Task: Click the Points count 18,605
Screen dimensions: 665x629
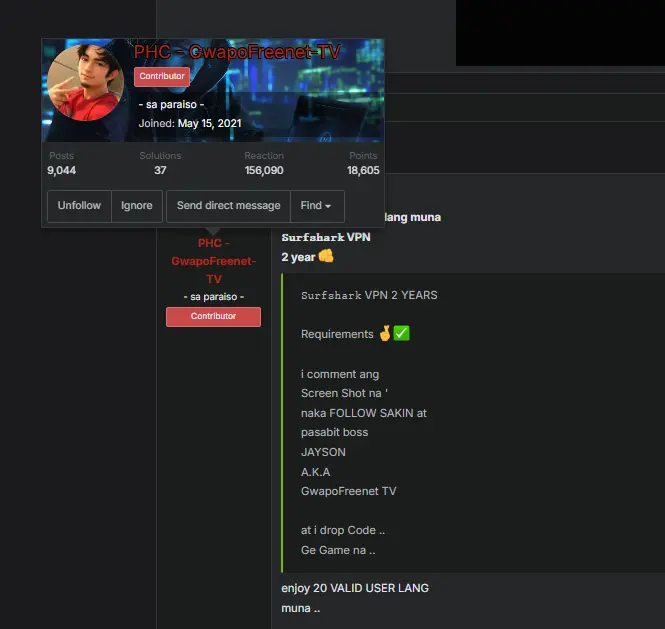Action: (x=363, y=171)
